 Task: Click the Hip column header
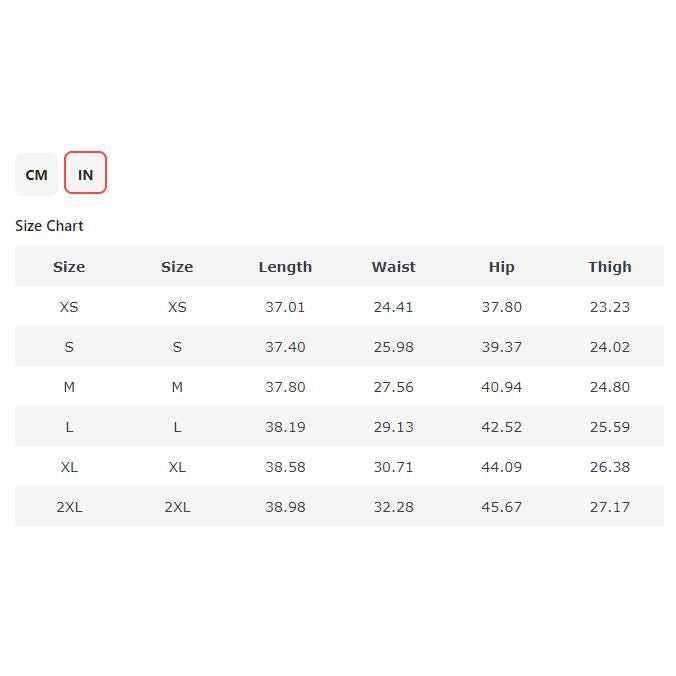pos(501,267)
